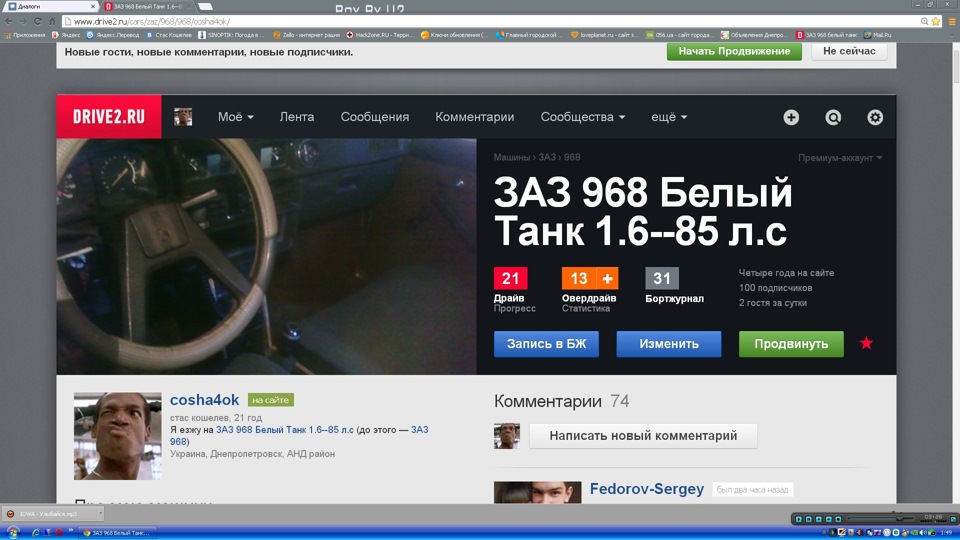The width and height of the screenshot is (960, 540).
Task: Bookmark page with star in address bar
Action: click(x=936, y=21)
